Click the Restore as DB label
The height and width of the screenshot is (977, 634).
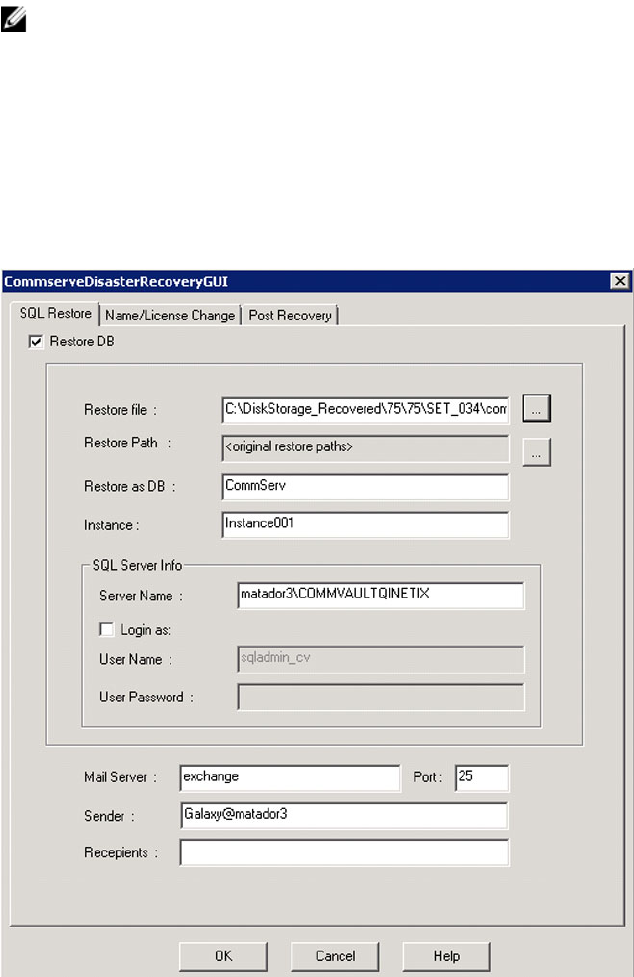tap(130, 486)
